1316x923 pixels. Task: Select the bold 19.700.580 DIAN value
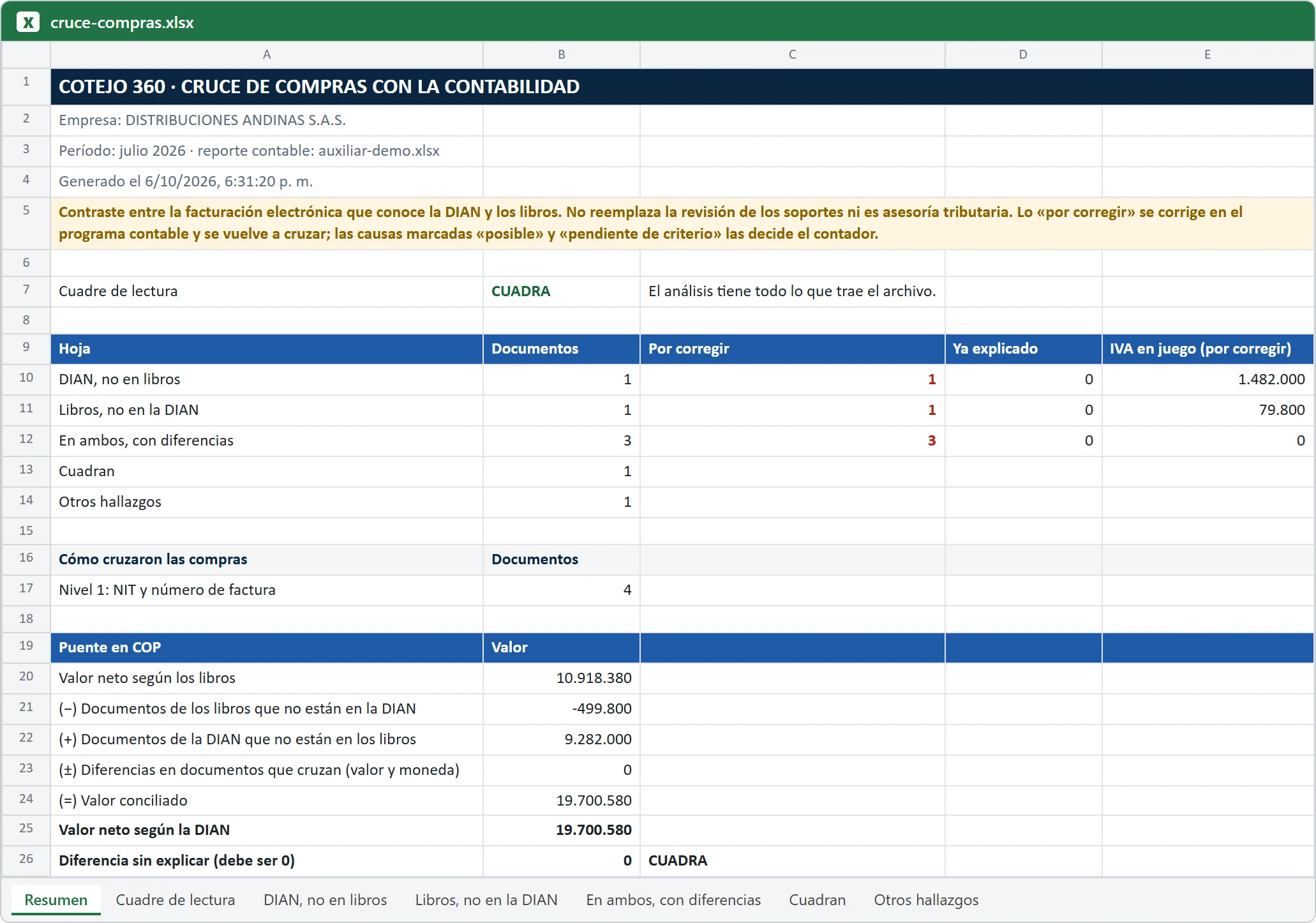coord(562,830)
